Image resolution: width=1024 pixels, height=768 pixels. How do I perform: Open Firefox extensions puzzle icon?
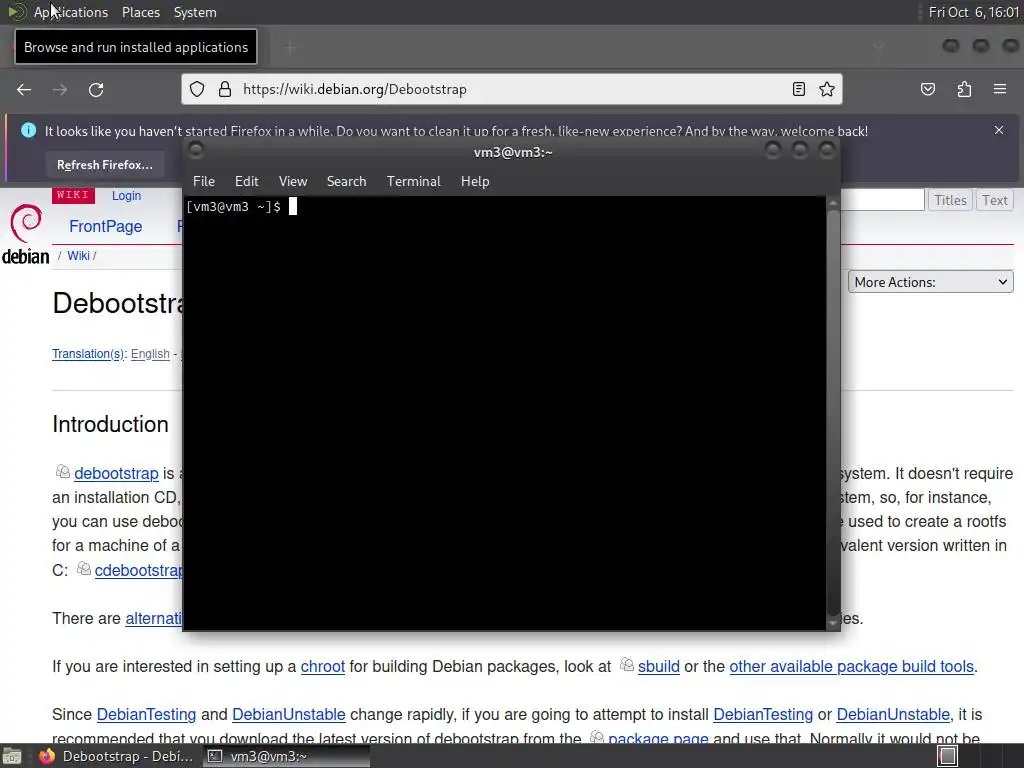click(x=964, y=89)
